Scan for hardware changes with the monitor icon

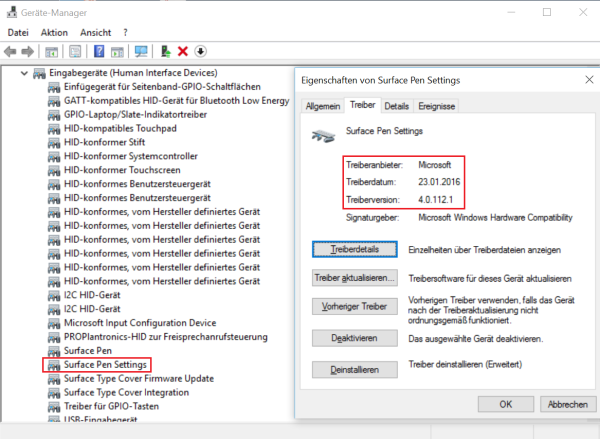point(141,51)
